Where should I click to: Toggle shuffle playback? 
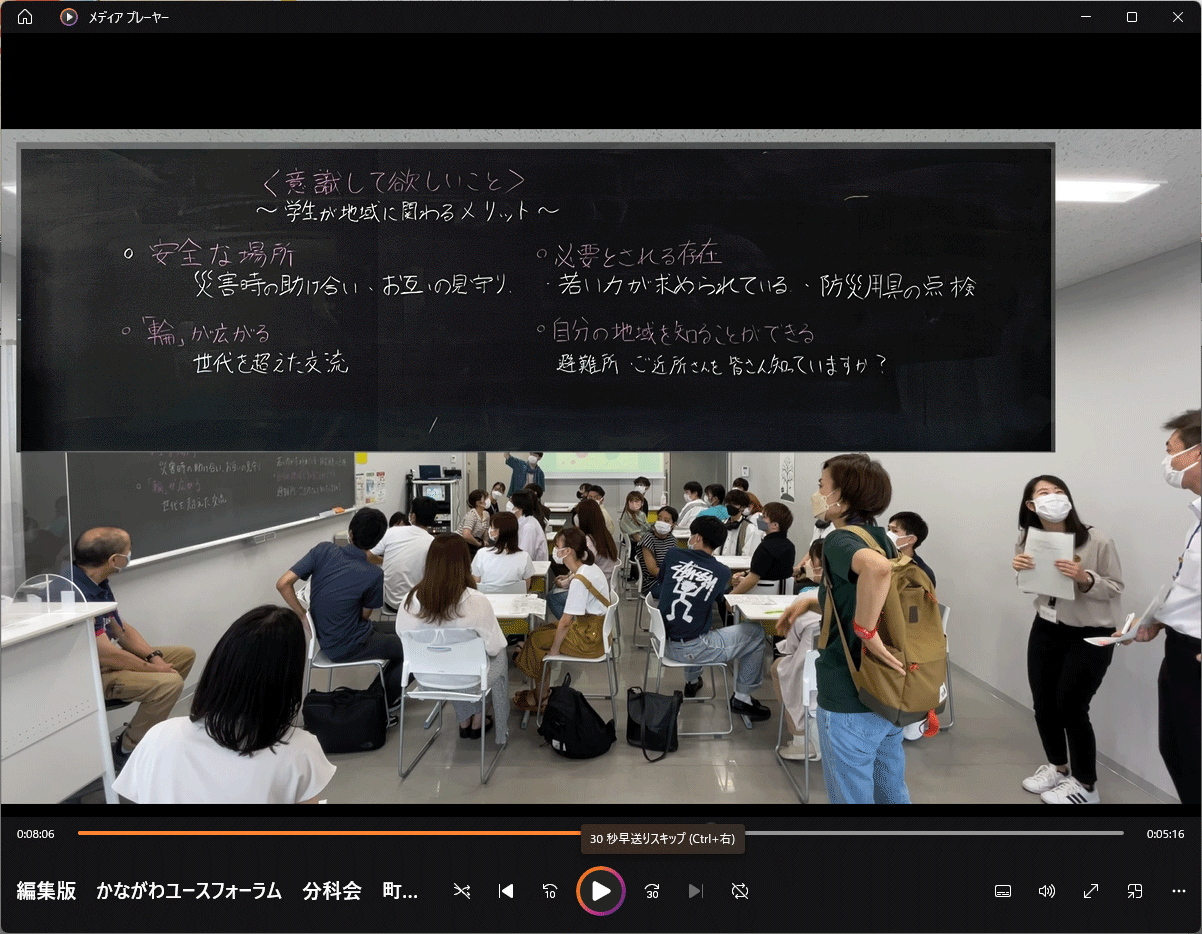tap(462, 891)
